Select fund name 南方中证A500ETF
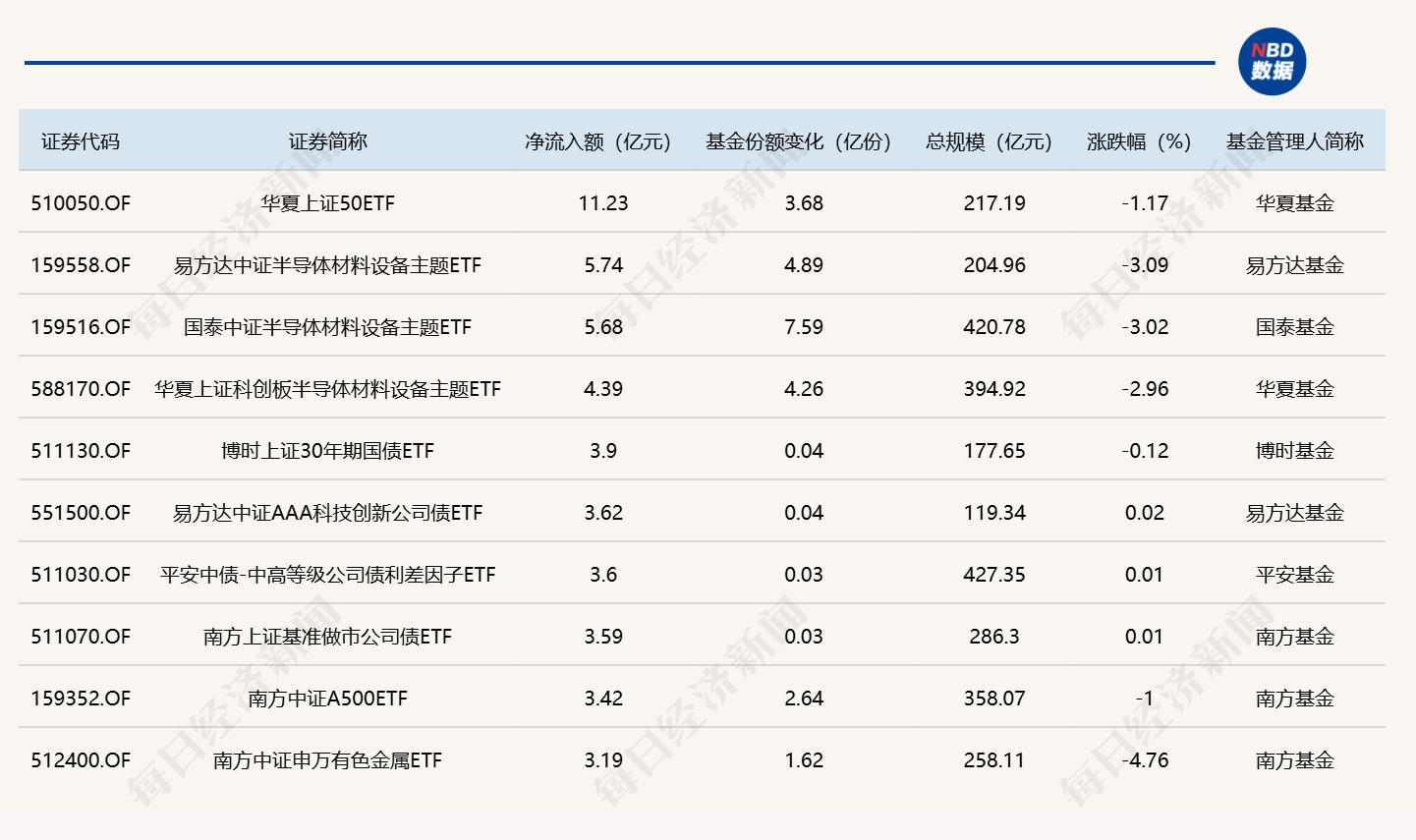This screenshot has height=840, width=1416. [328, 699]
